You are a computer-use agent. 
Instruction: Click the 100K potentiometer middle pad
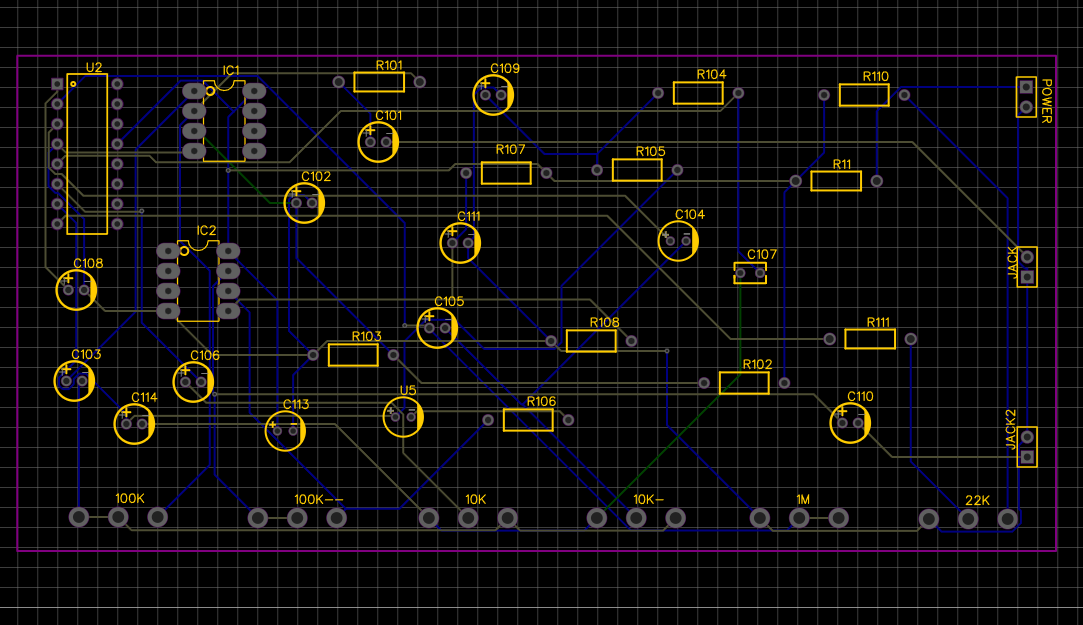click(x=118, y=517)
